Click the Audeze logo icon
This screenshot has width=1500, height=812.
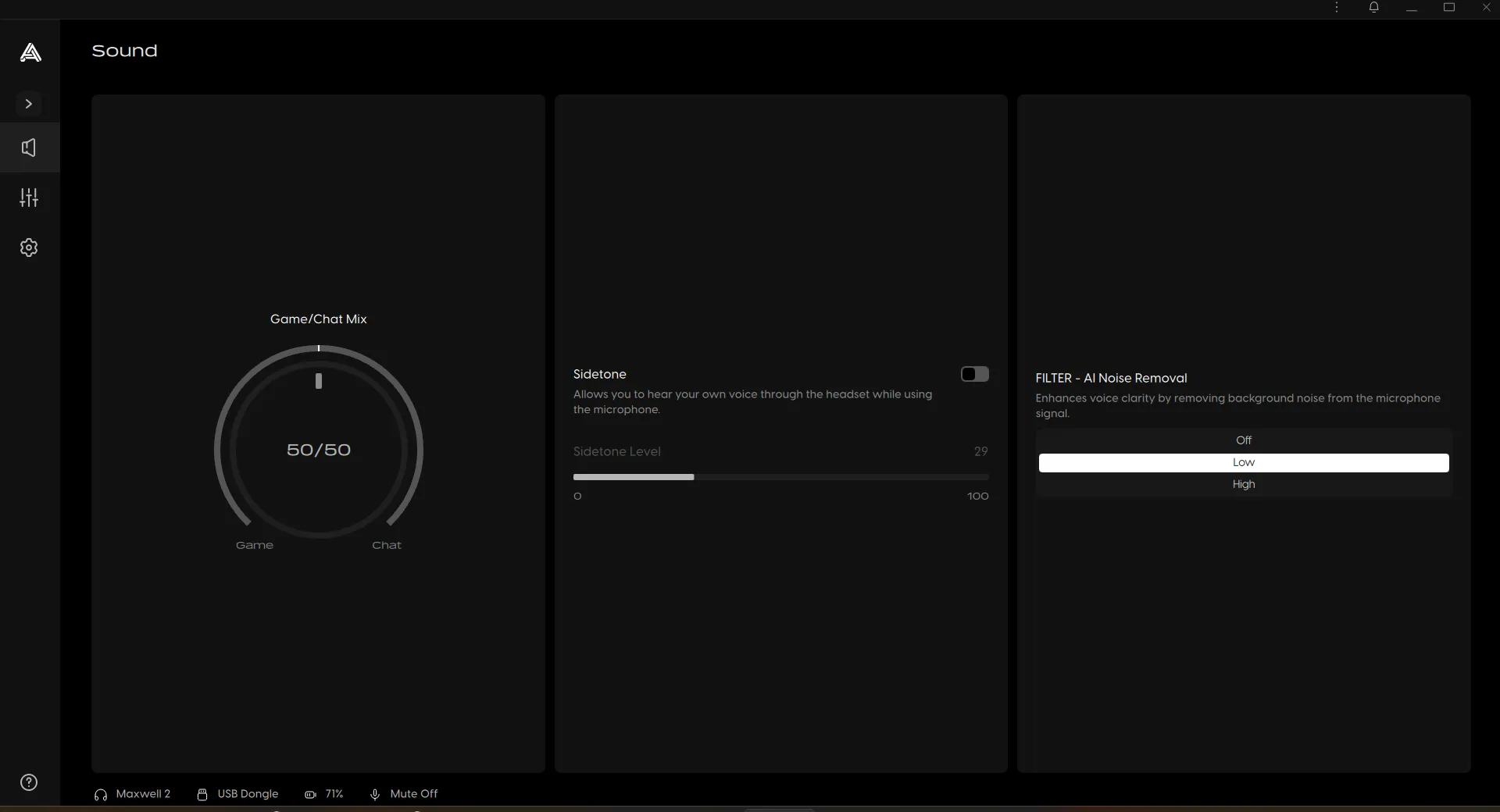click(x=30, y=52)
